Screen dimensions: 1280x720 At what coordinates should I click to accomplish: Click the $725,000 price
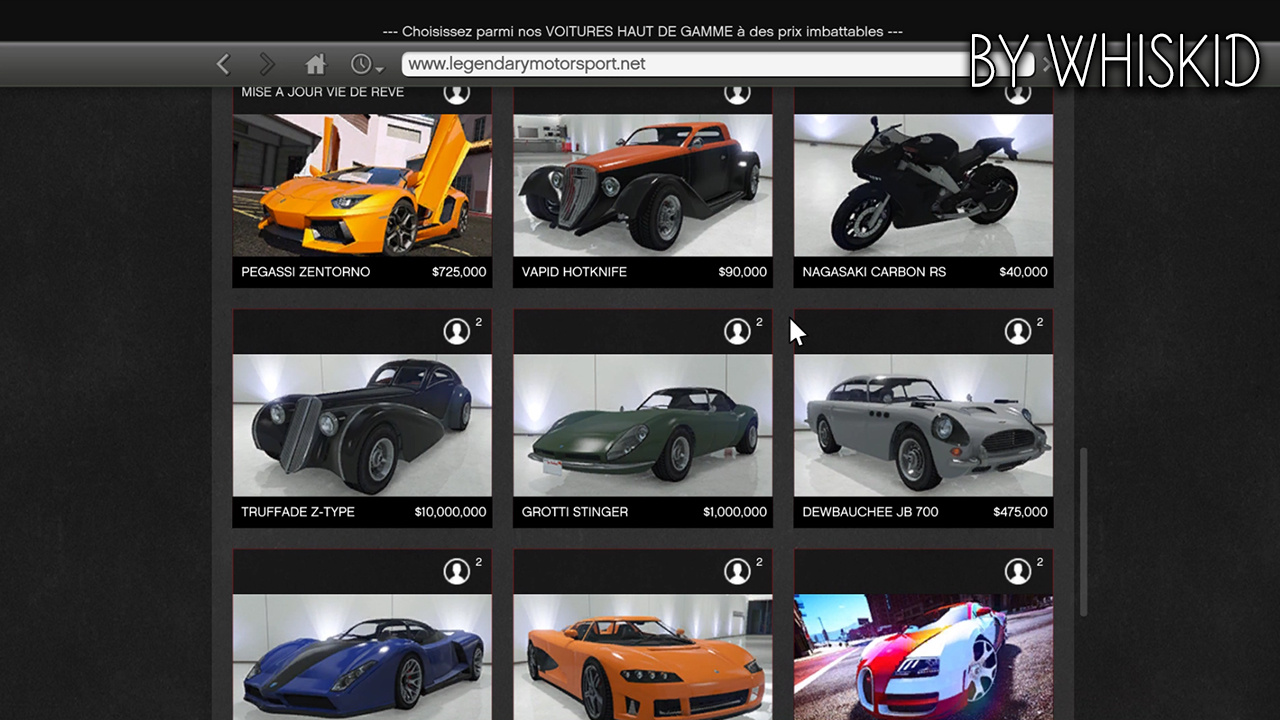459,272
